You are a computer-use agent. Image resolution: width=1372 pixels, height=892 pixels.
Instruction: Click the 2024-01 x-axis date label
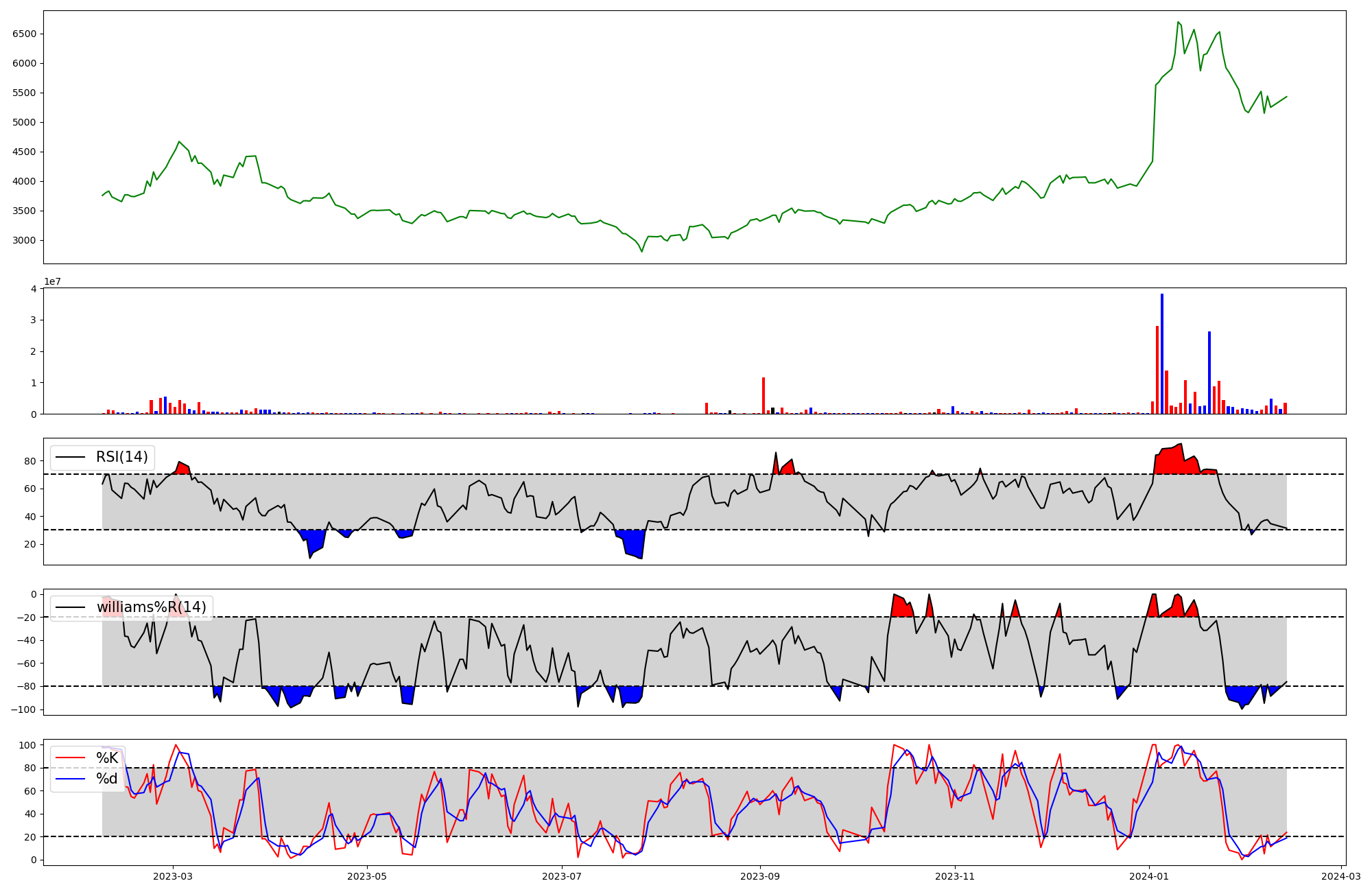pos(1149,876)
